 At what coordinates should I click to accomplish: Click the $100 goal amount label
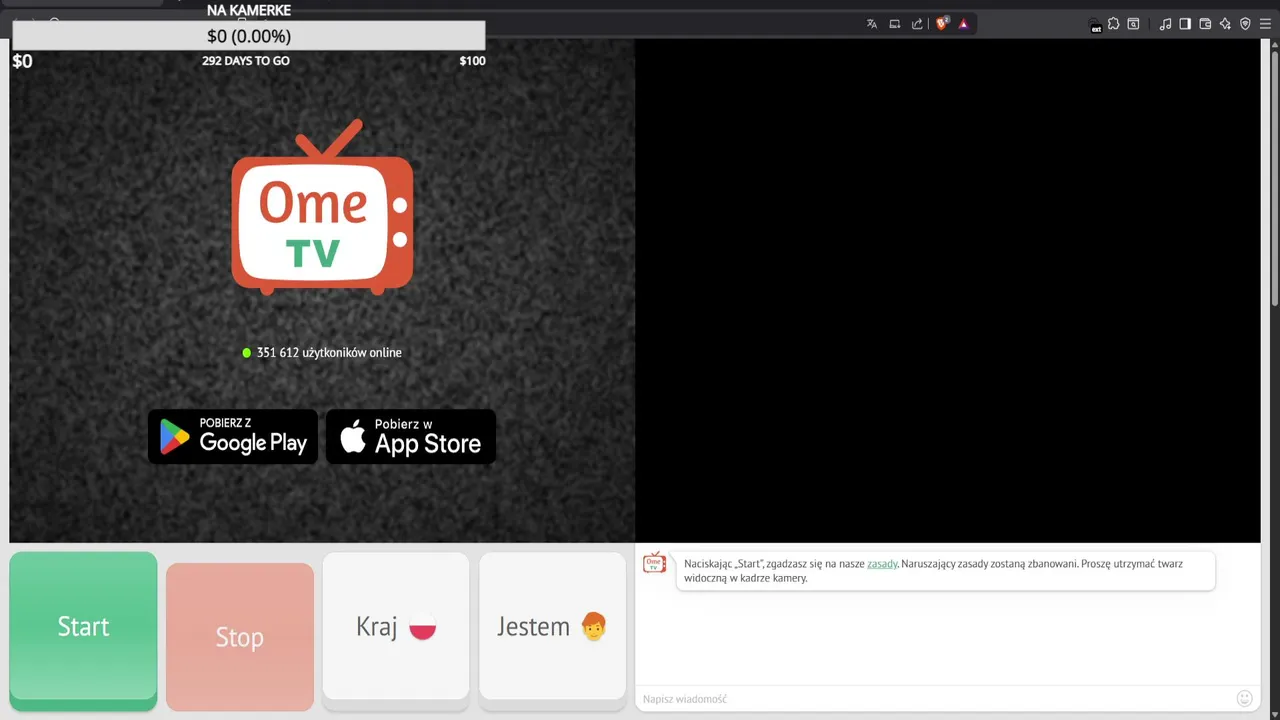coord(472,61)
